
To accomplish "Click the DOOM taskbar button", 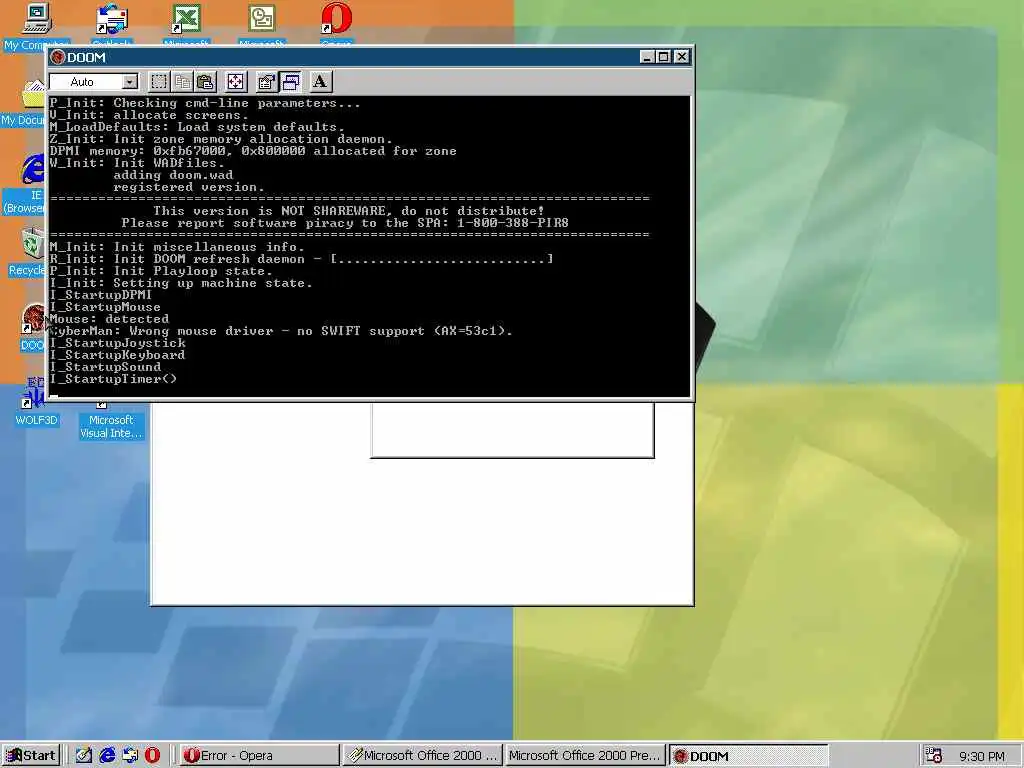I will (x=748, y=756).
